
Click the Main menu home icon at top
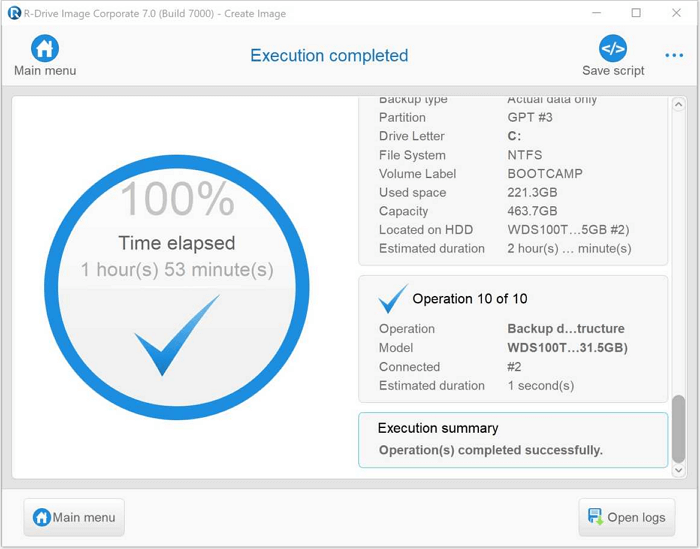pyautogui.click(x=45, y=48)
